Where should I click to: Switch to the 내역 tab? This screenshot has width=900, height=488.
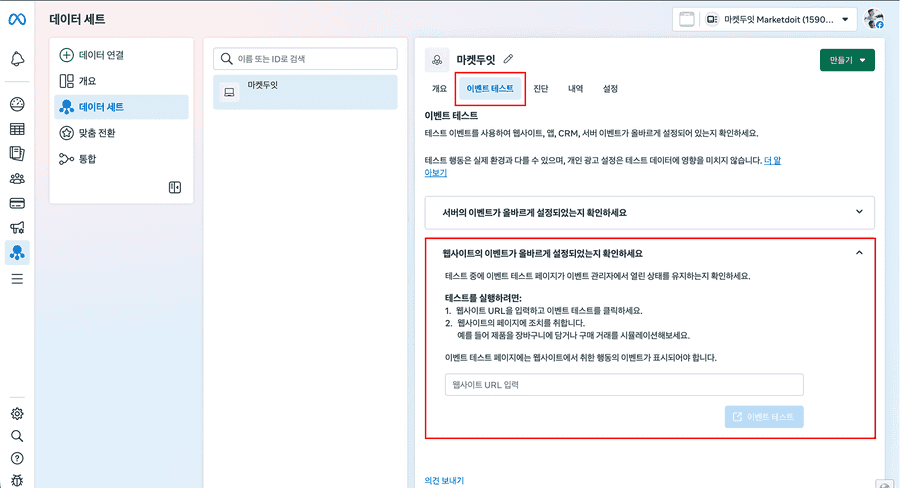(x=575, y=88)
